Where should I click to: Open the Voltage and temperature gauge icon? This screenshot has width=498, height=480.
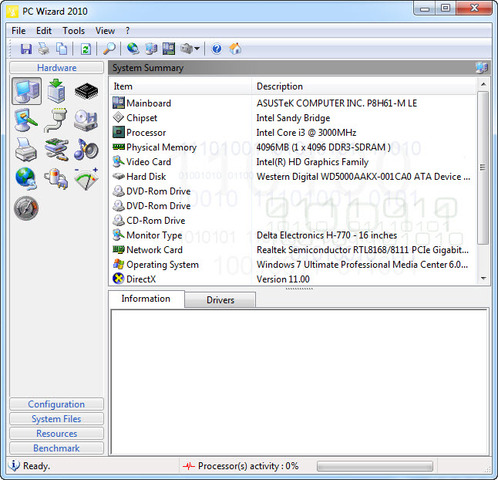click(x=86, y=179)
